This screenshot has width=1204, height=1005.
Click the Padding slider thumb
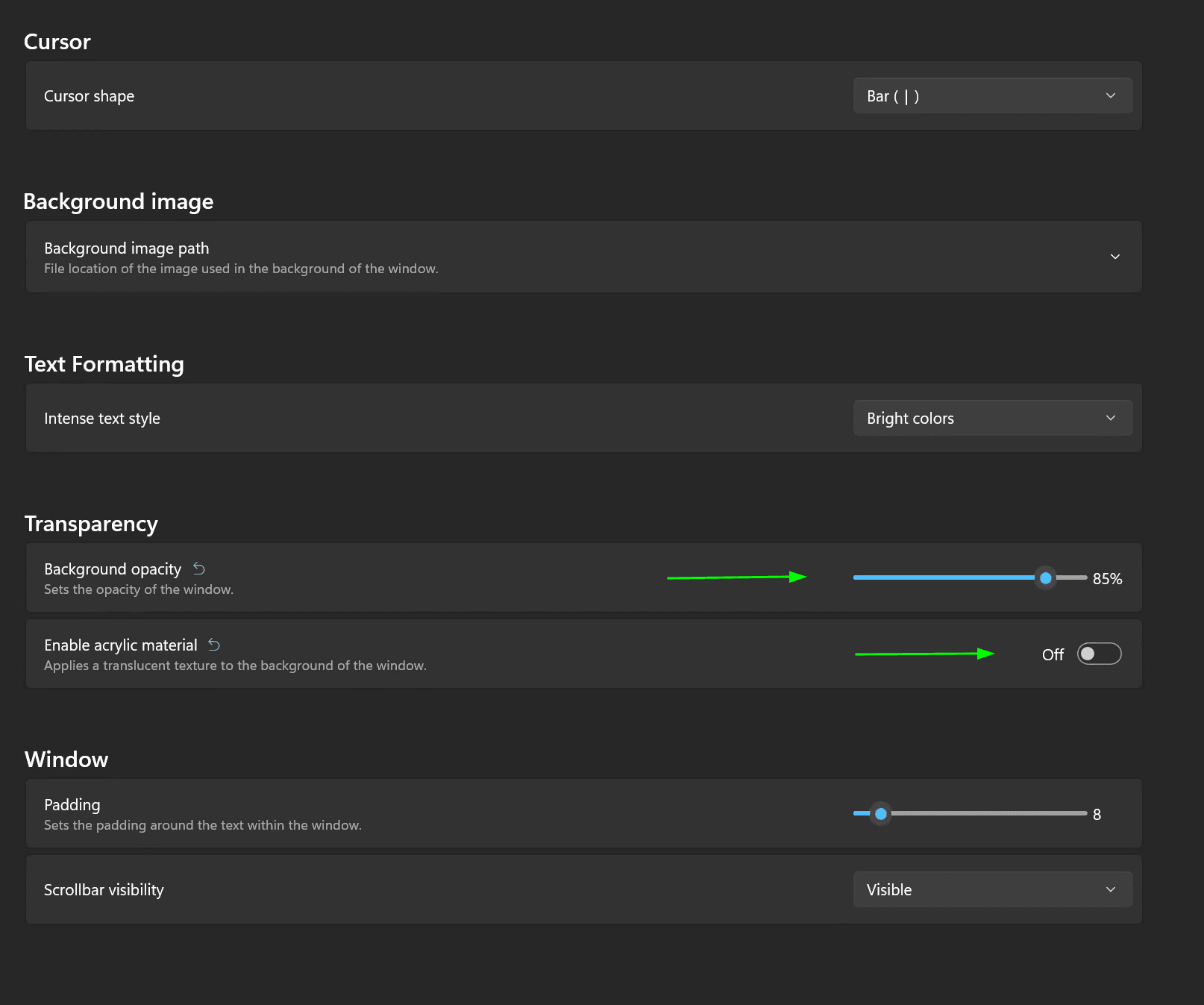click(880, 813)
